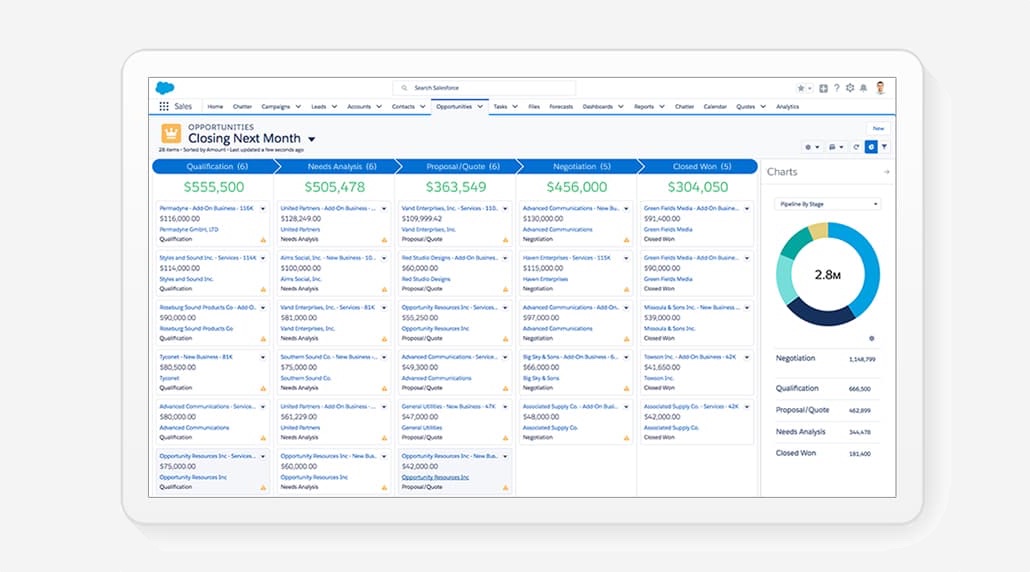
Task: Open Haven Enterprises account link
Action: pos(545,279)
